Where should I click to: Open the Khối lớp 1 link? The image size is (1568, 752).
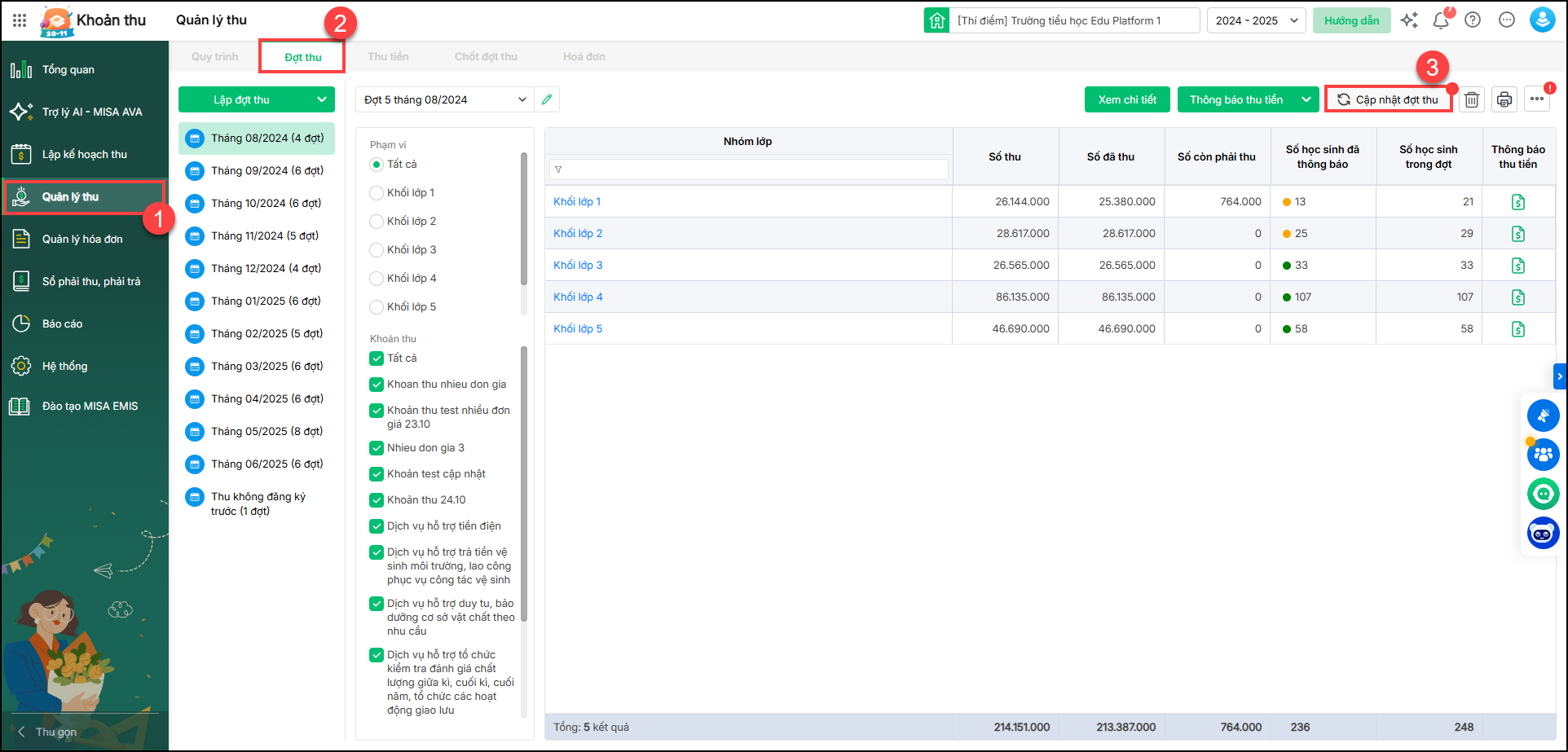coord(577,202)
